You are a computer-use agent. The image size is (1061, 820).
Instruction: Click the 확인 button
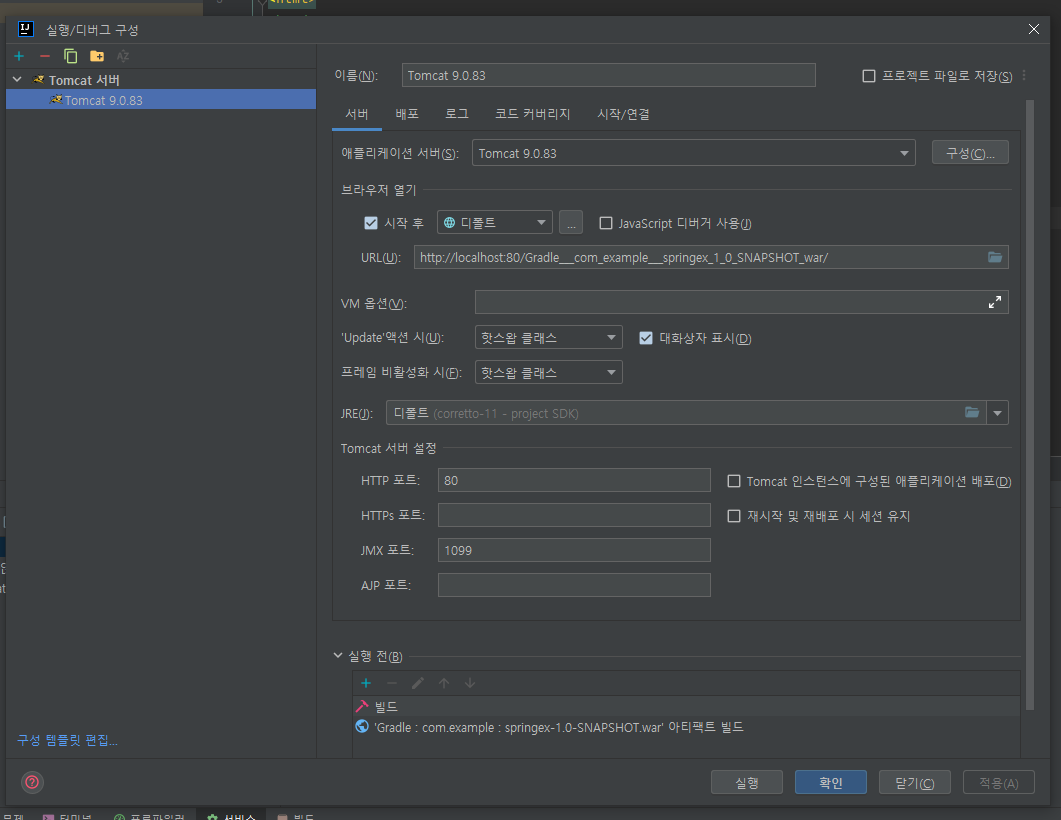click(x=831, y=782)
